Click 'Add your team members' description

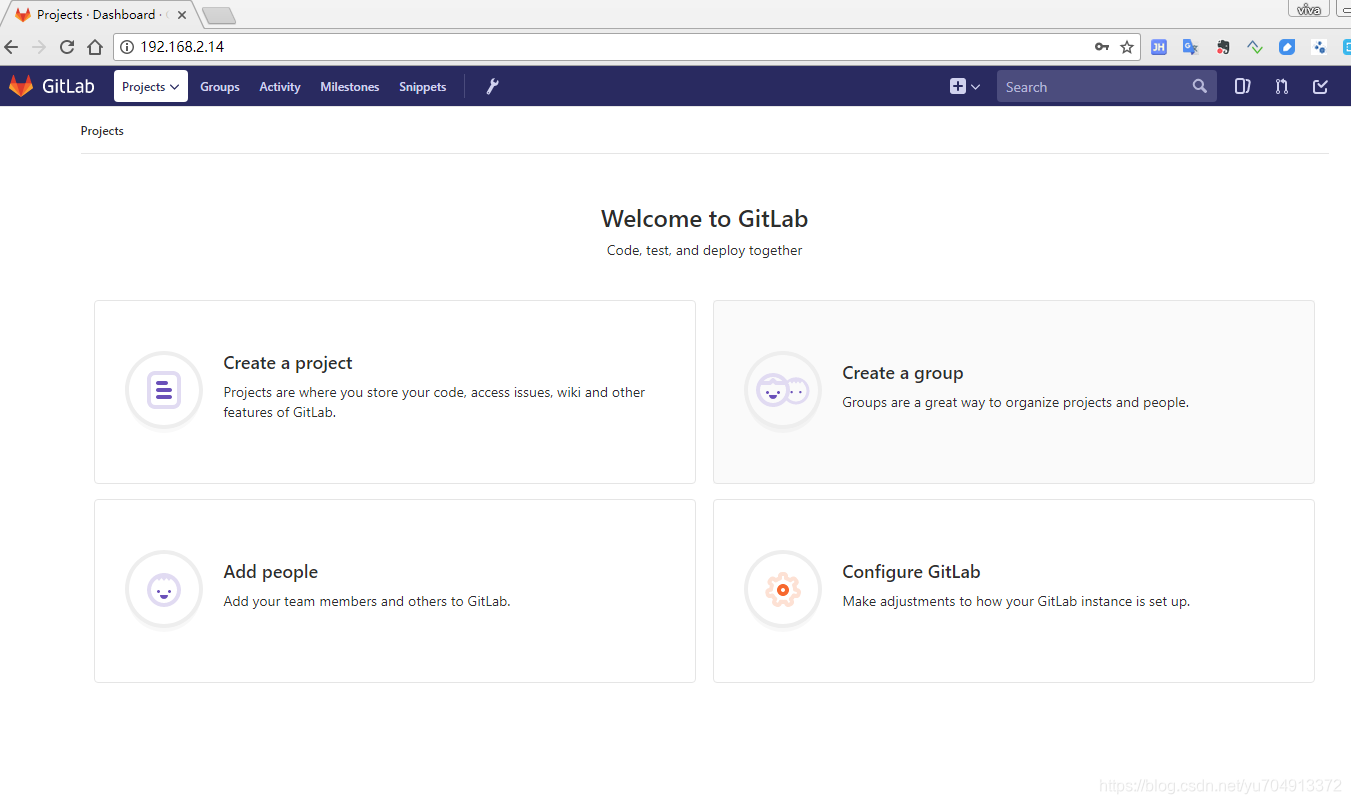[367, 601]
